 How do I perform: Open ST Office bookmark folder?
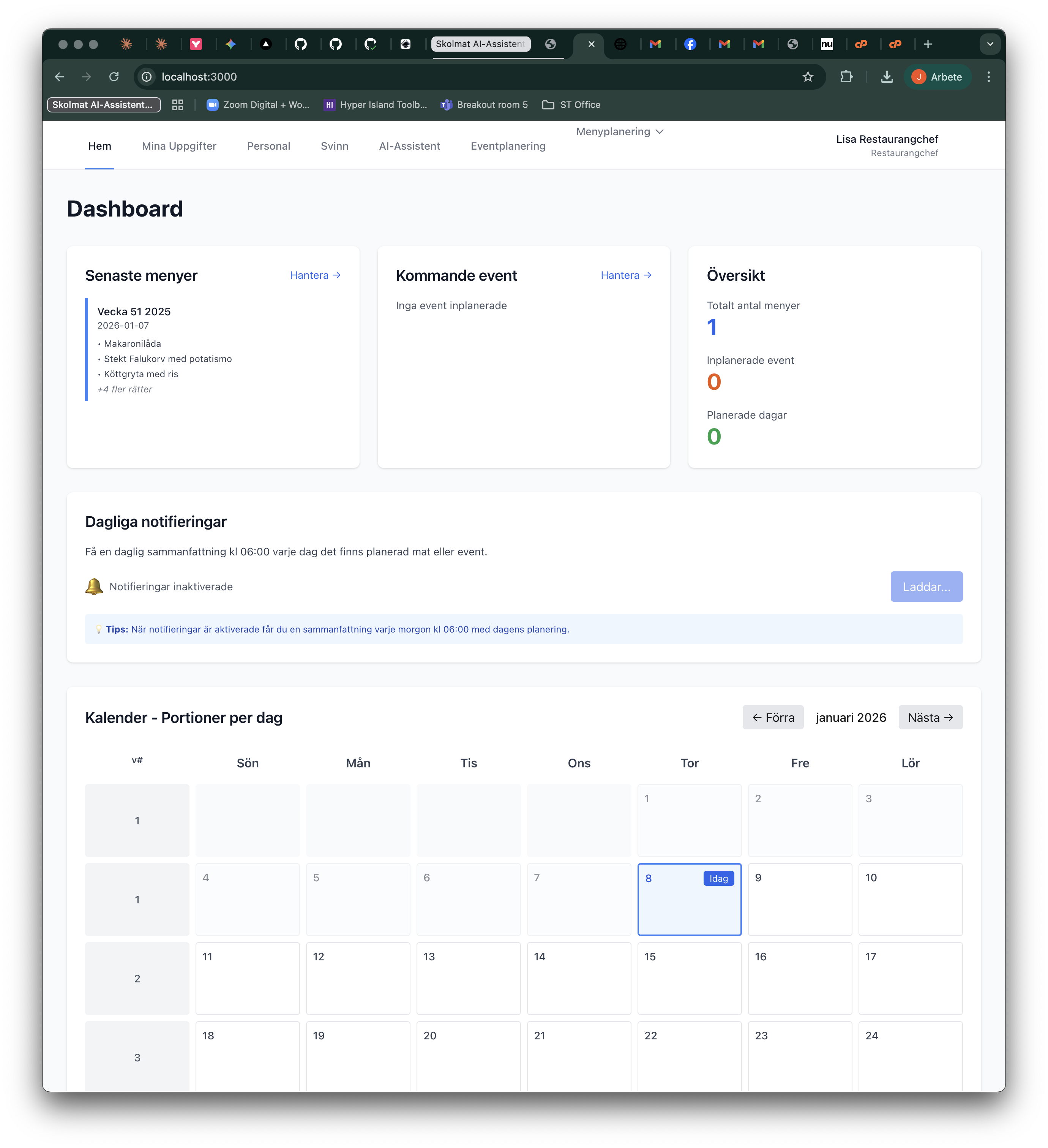click(571, 105)
